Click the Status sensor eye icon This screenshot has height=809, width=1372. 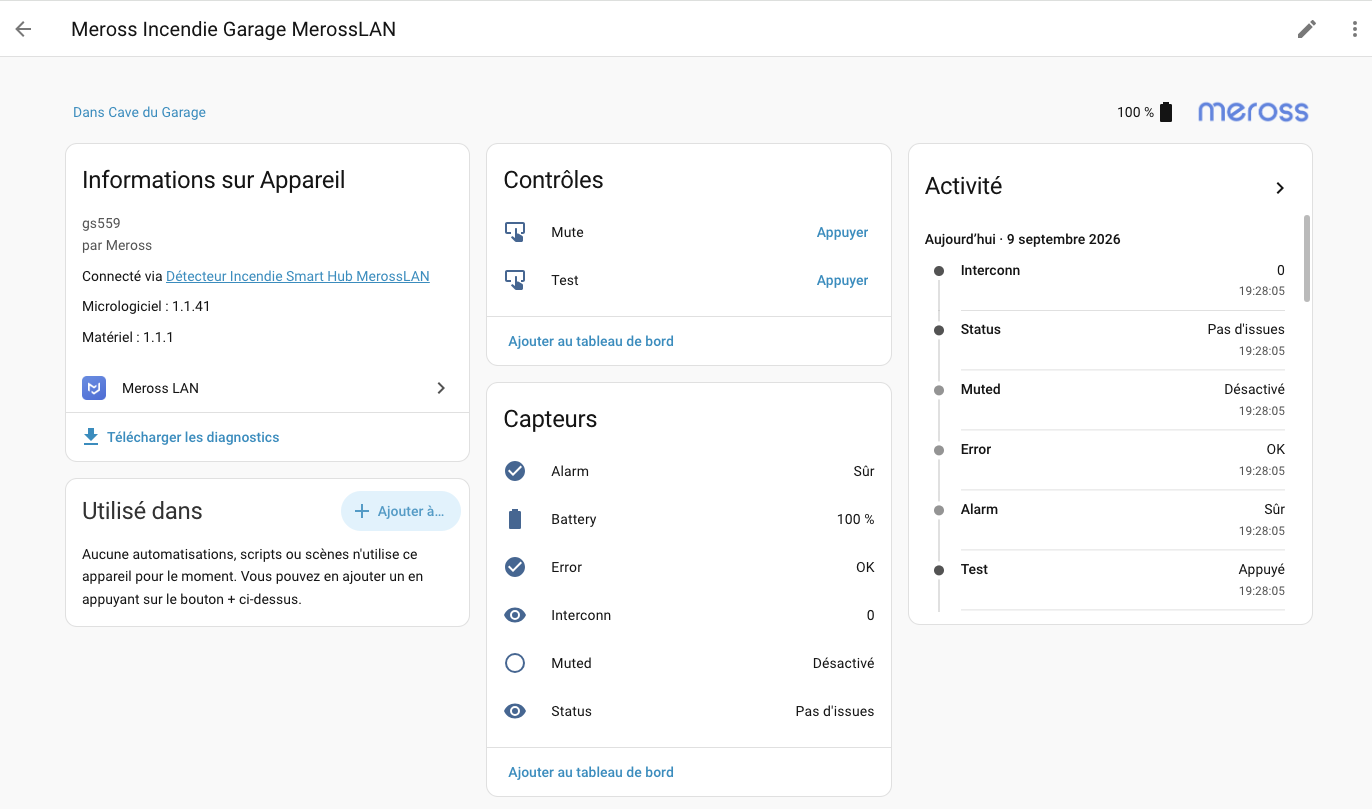tap(515, 711)
